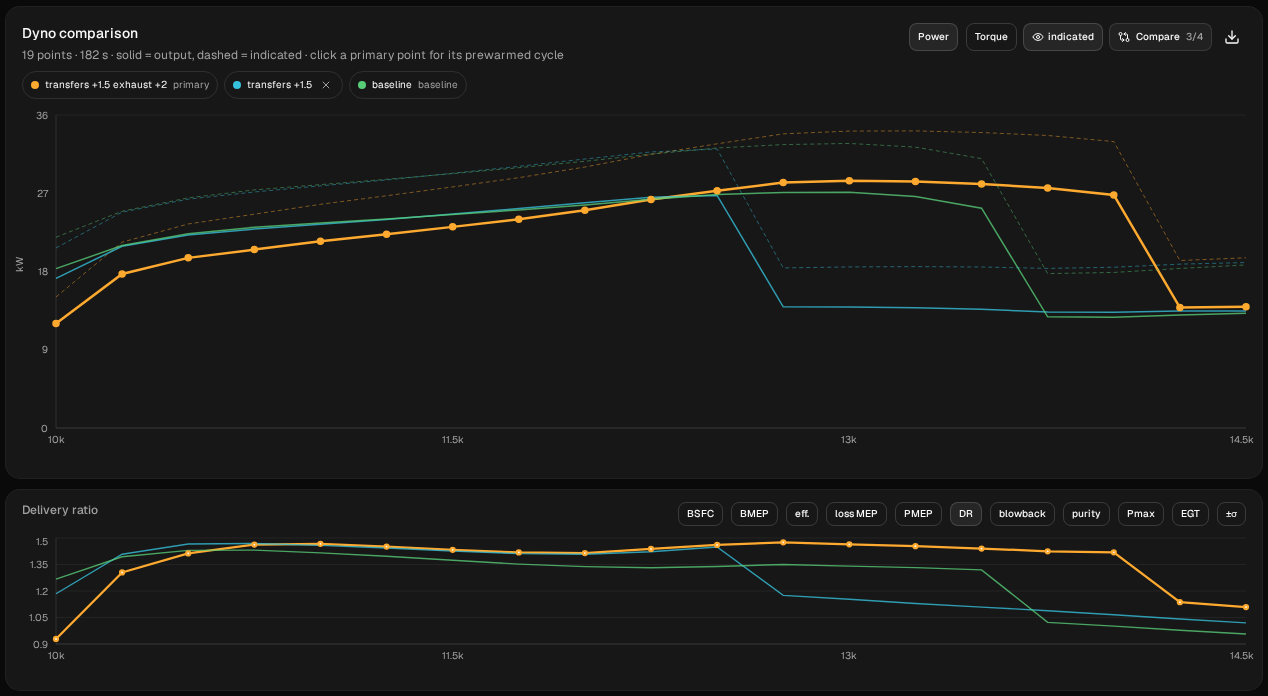Show the BMEP metric
1268x696 pixels.
(754, 514)
